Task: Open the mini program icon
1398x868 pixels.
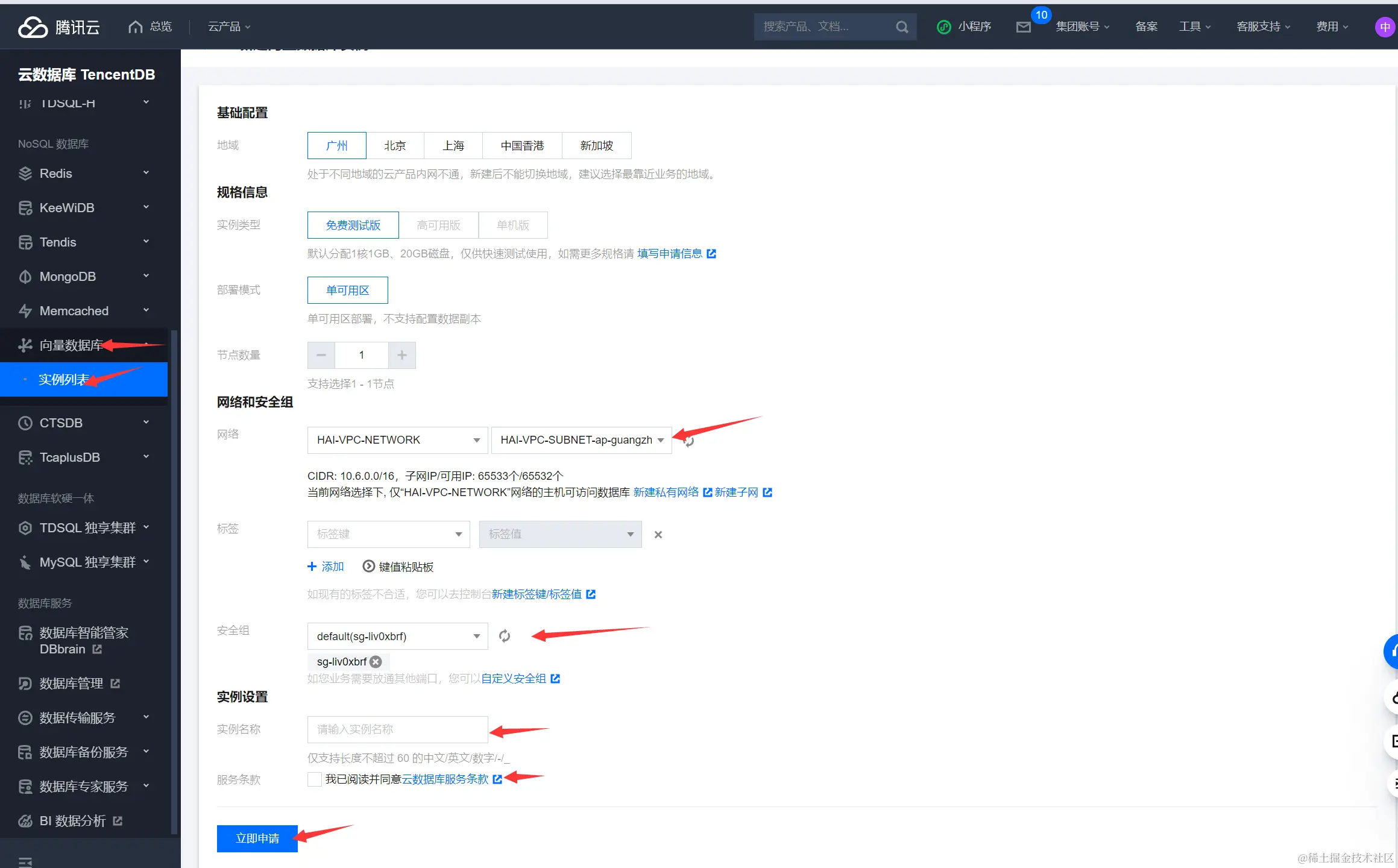Action: (x=944, y=27)
